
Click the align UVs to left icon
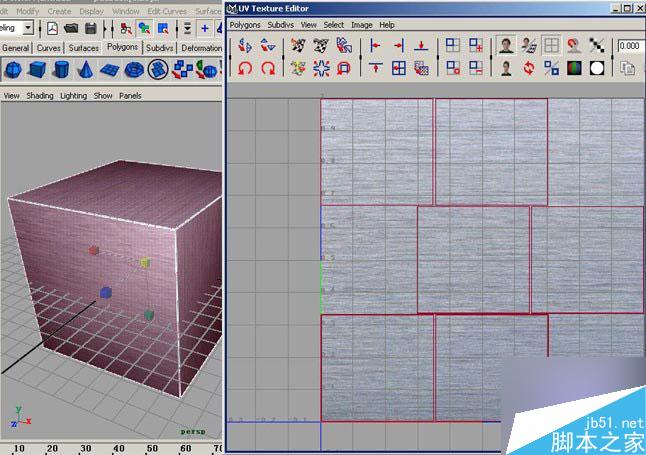coord(375,45)
